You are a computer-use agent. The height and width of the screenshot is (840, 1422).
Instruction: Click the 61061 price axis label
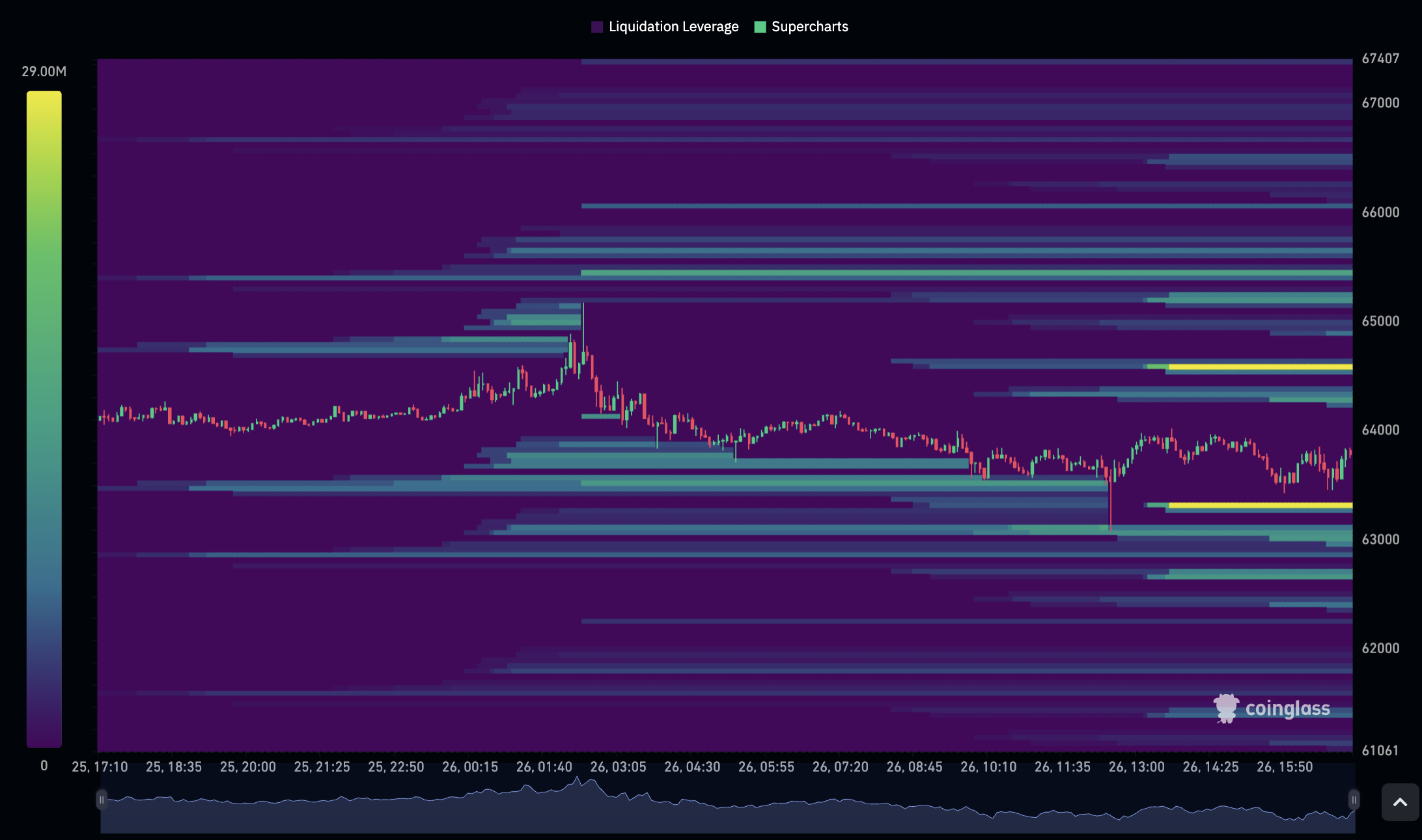point(1380,751)
